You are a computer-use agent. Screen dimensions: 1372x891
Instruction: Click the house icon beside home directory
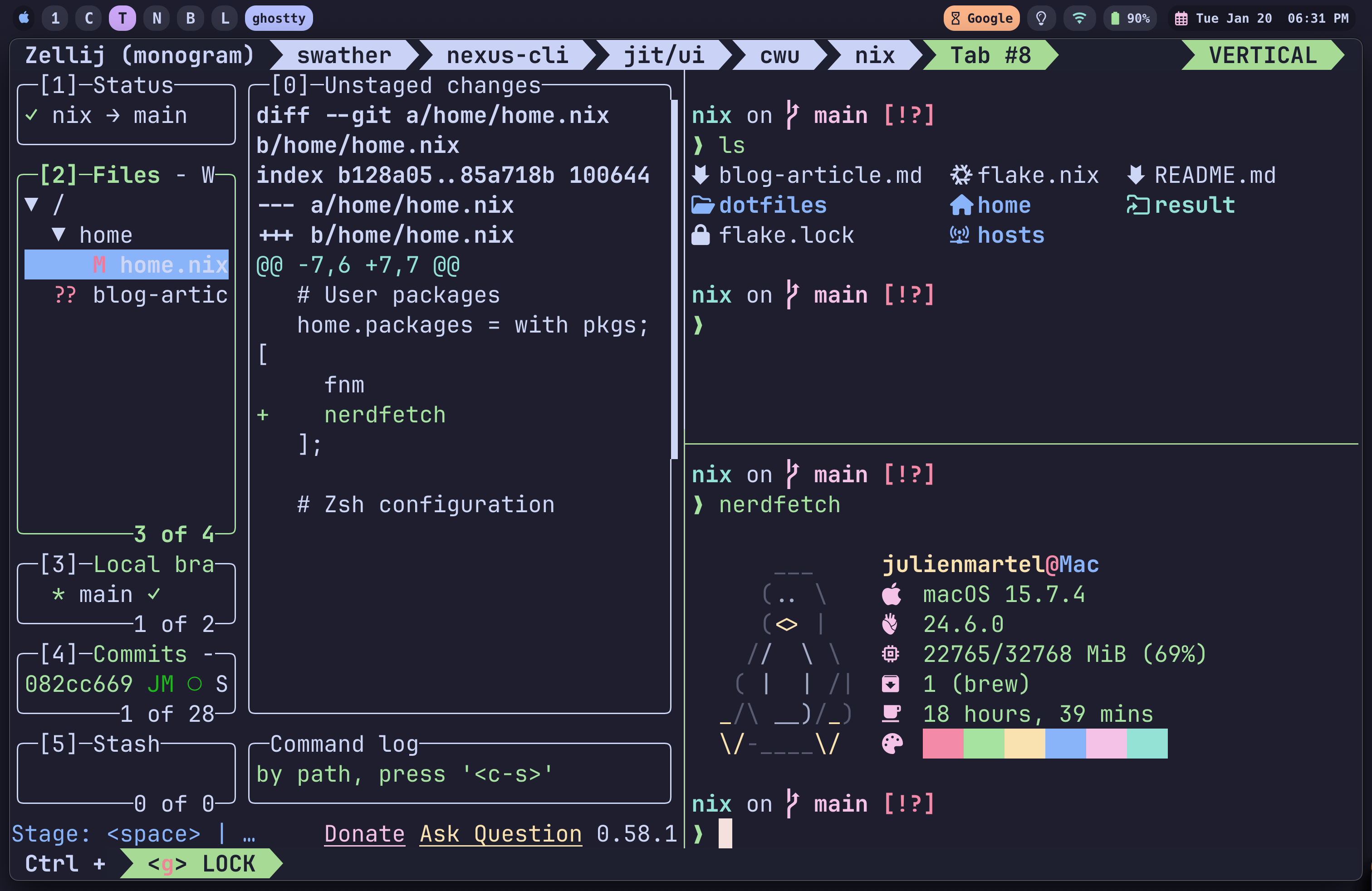pos(961,205)
